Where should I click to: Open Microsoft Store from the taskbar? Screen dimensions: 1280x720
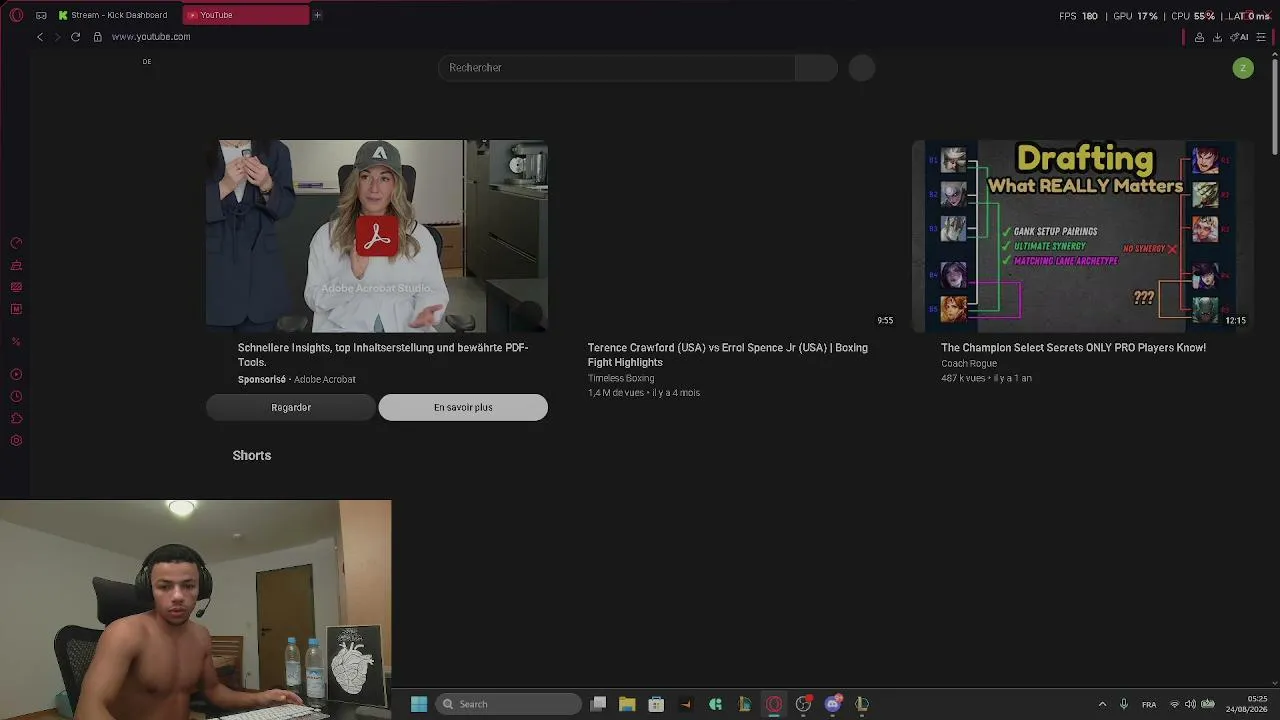pos(656,704)
